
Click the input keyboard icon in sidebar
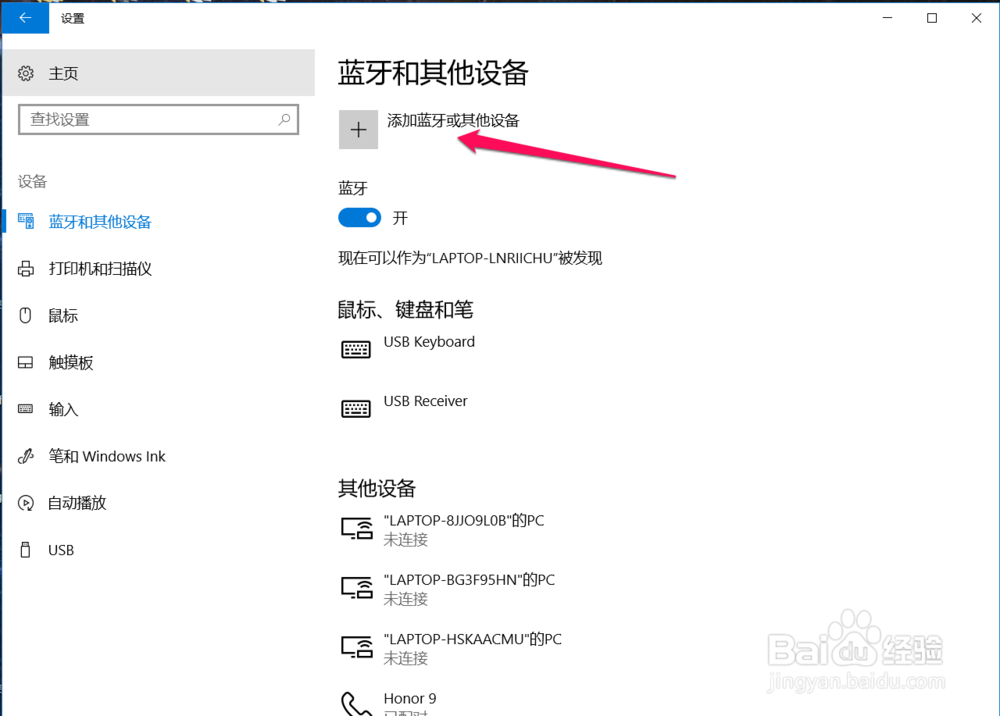[26, 409]
